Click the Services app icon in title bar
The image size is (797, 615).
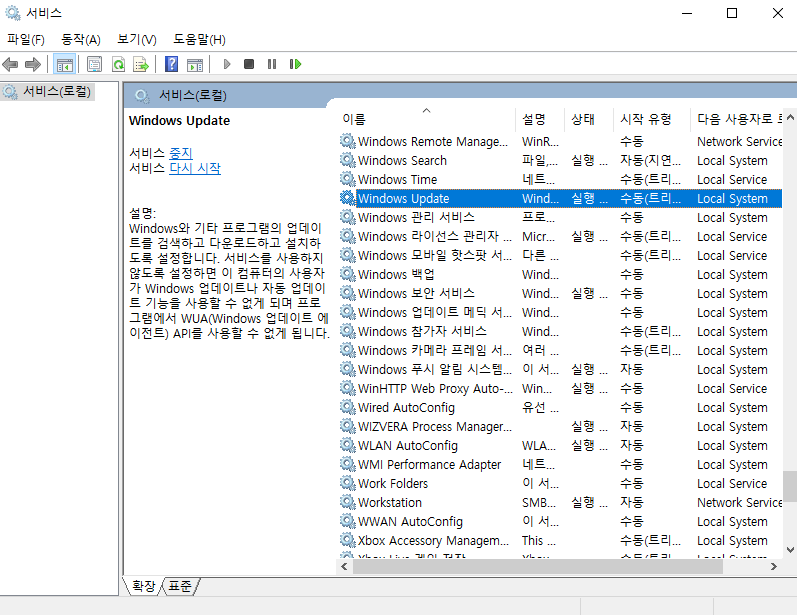click(12, 13)
